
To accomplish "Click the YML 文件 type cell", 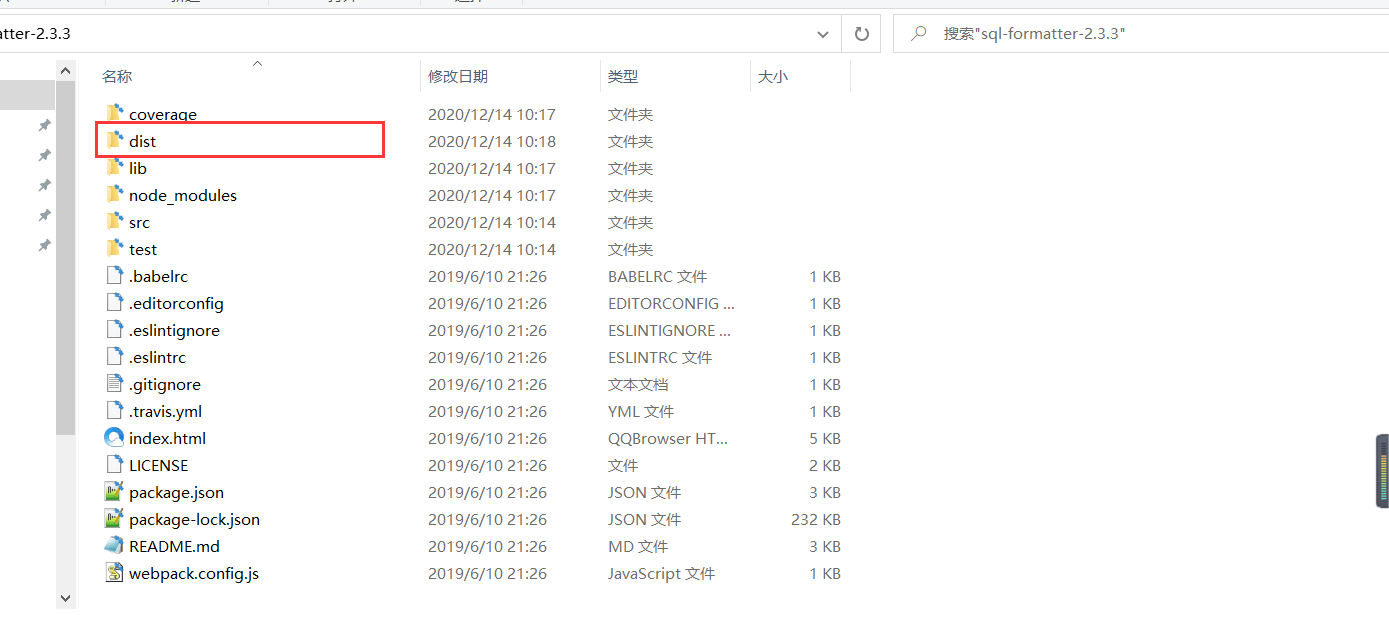I will (641, 411).
